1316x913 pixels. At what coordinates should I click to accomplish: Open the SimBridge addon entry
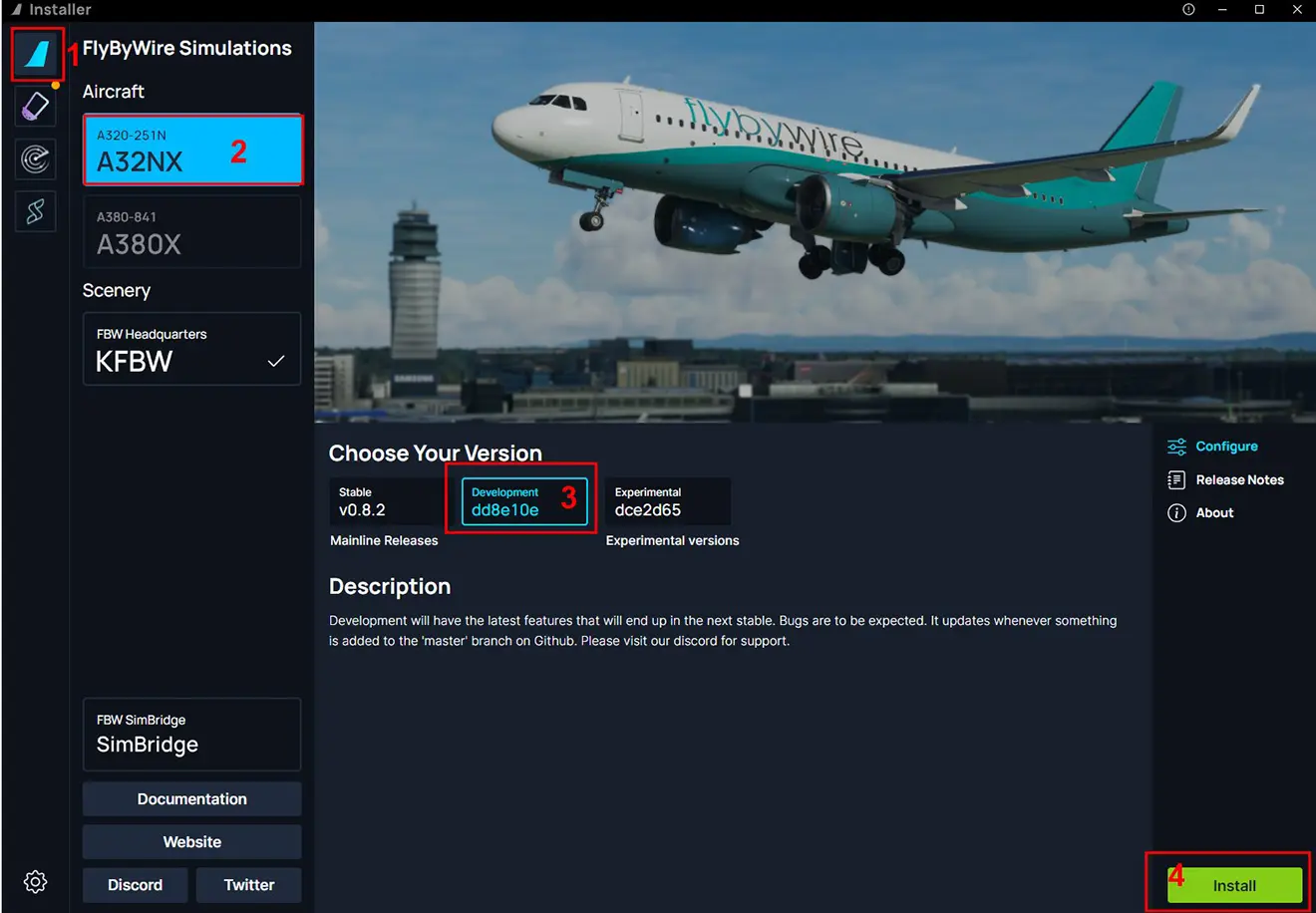(192, 735)
